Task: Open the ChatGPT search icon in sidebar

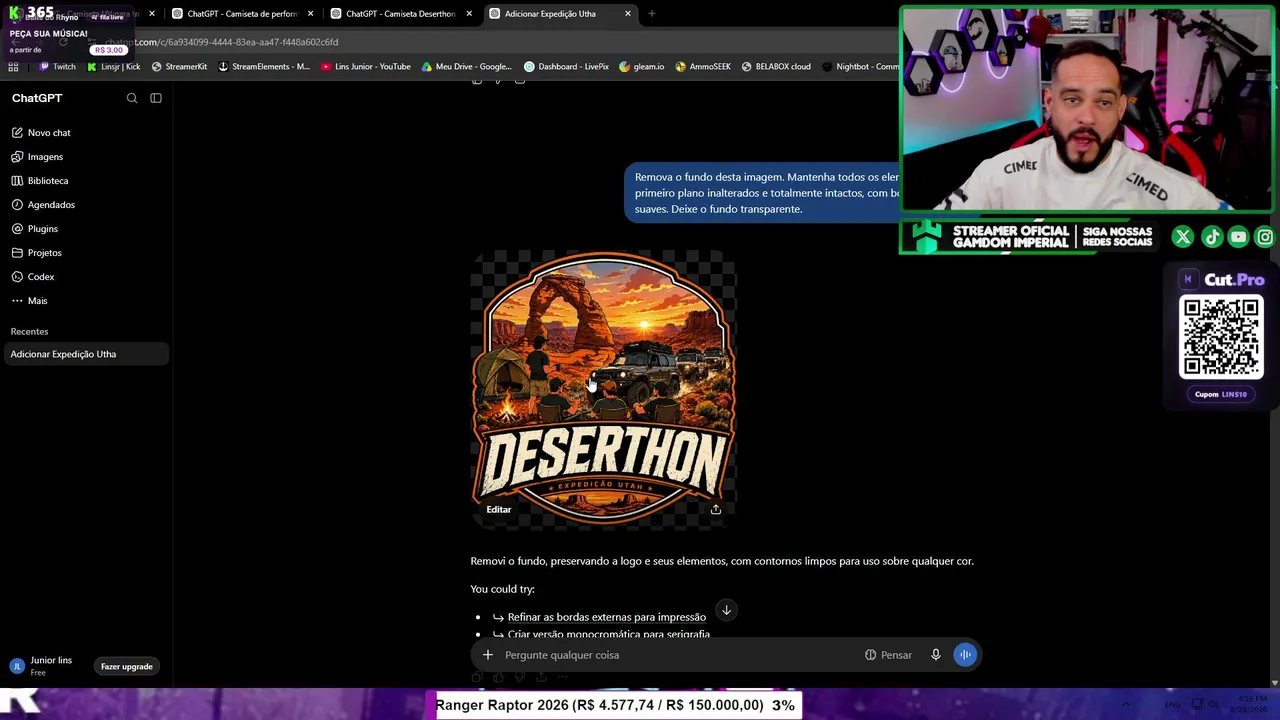Action: (x=132, y=98)
